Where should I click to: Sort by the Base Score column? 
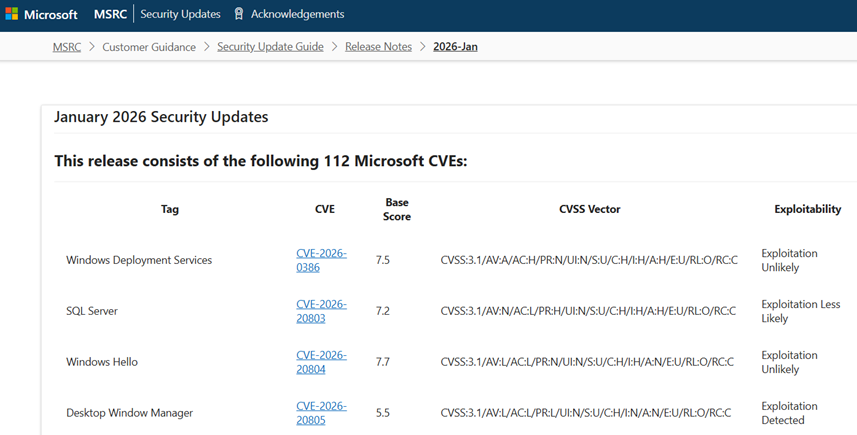(x=397, y=210)
